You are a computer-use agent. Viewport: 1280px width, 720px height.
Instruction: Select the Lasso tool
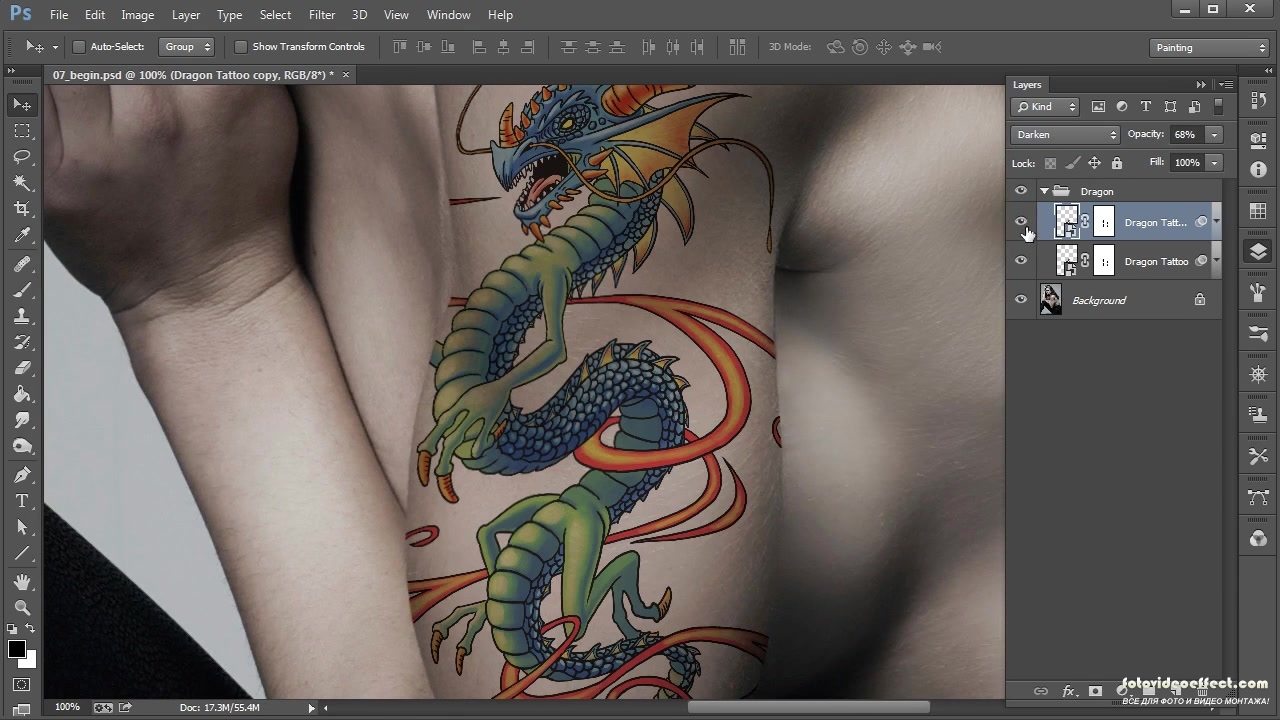coord(22,157)
